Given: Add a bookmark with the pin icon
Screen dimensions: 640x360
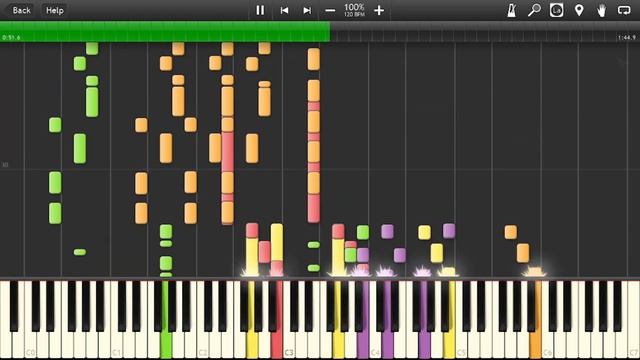Looking at the screenshot, I should (579, 10).
